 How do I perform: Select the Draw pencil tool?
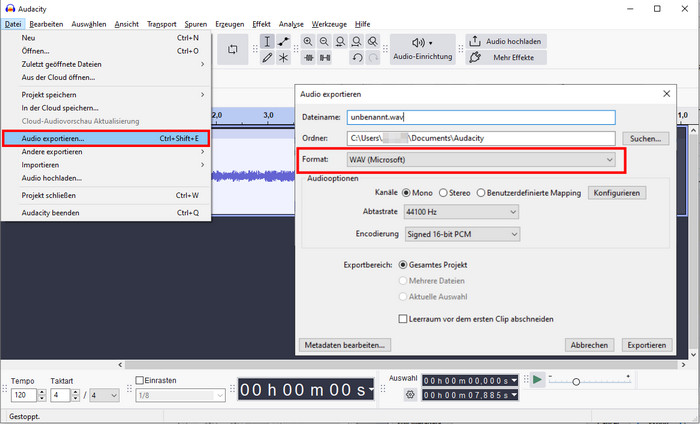pos(267,58)
